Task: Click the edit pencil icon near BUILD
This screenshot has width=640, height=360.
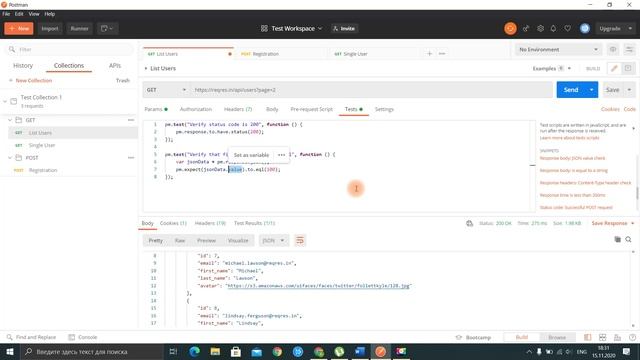Action: (614, 69)
